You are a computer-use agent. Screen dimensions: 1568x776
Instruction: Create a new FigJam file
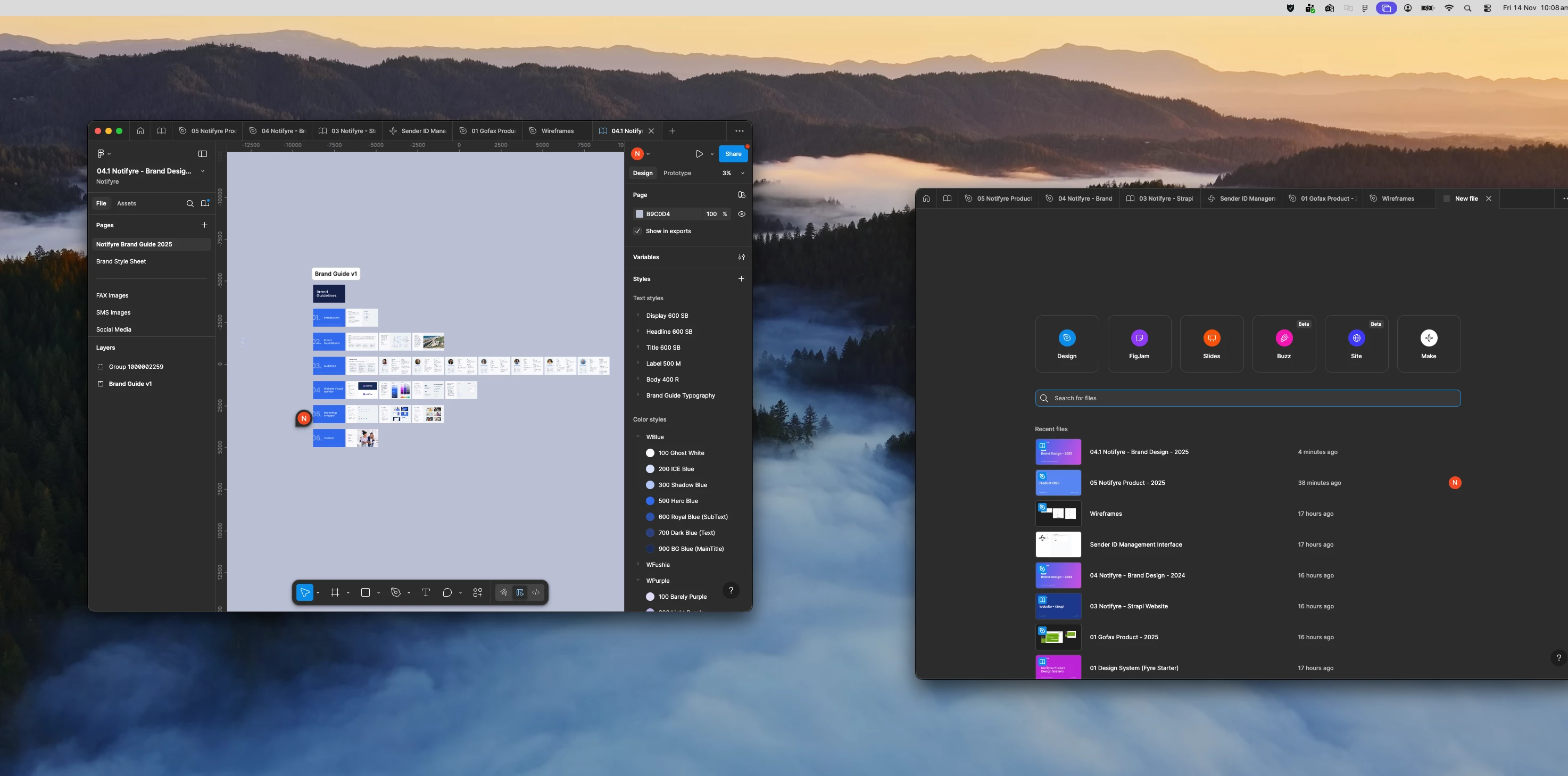coord(1139,343)
